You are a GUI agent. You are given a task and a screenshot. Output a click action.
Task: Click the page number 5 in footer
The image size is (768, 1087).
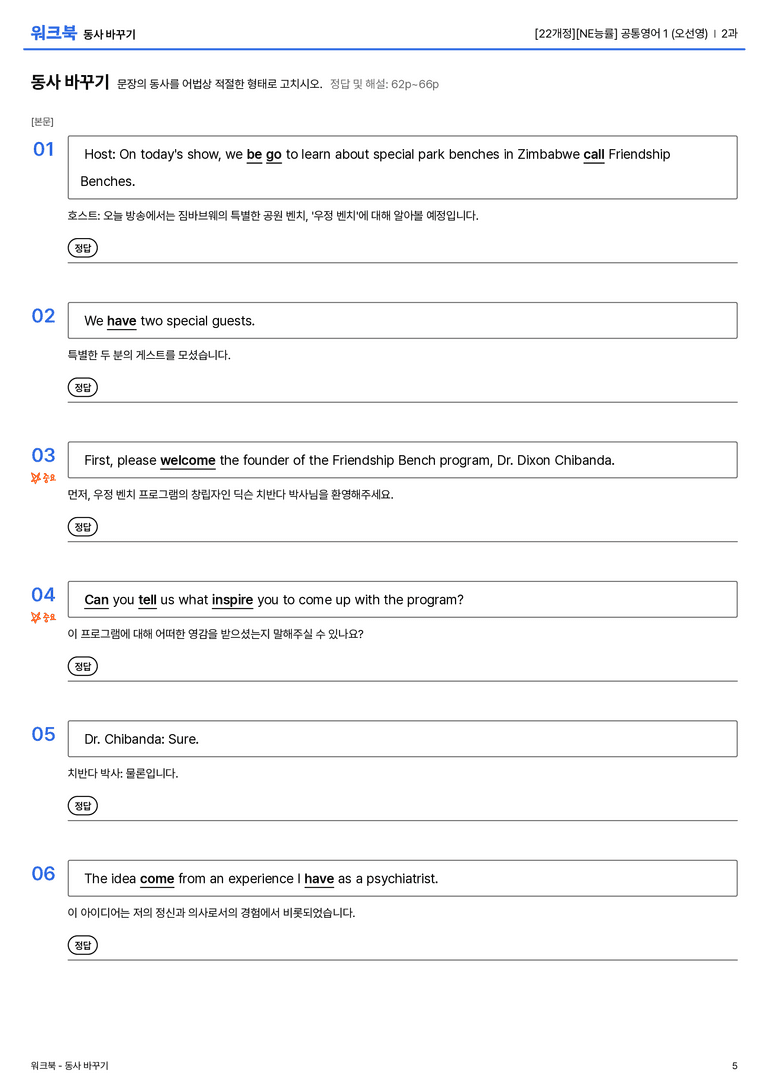tap(735, 1066)
